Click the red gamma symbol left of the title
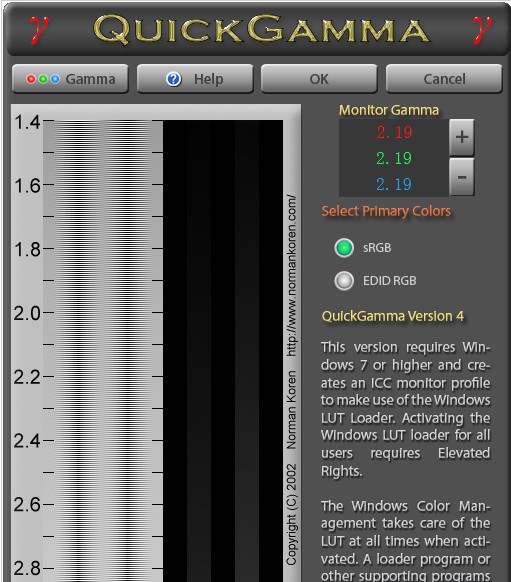This screenshot has width=511, height=582. [x=39, y=30]
